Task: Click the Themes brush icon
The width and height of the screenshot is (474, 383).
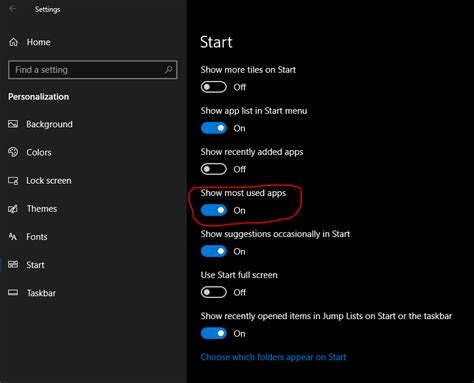Action: pyautogui.click(x=13, y=209)
